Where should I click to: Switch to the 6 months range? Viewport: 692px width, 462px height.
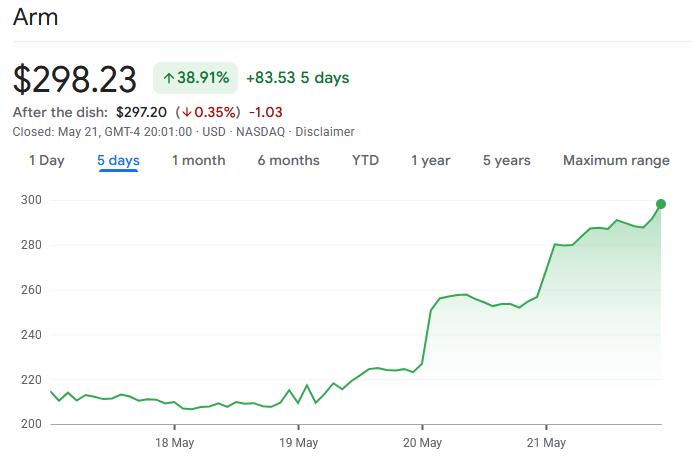click(x=289, y=160)
